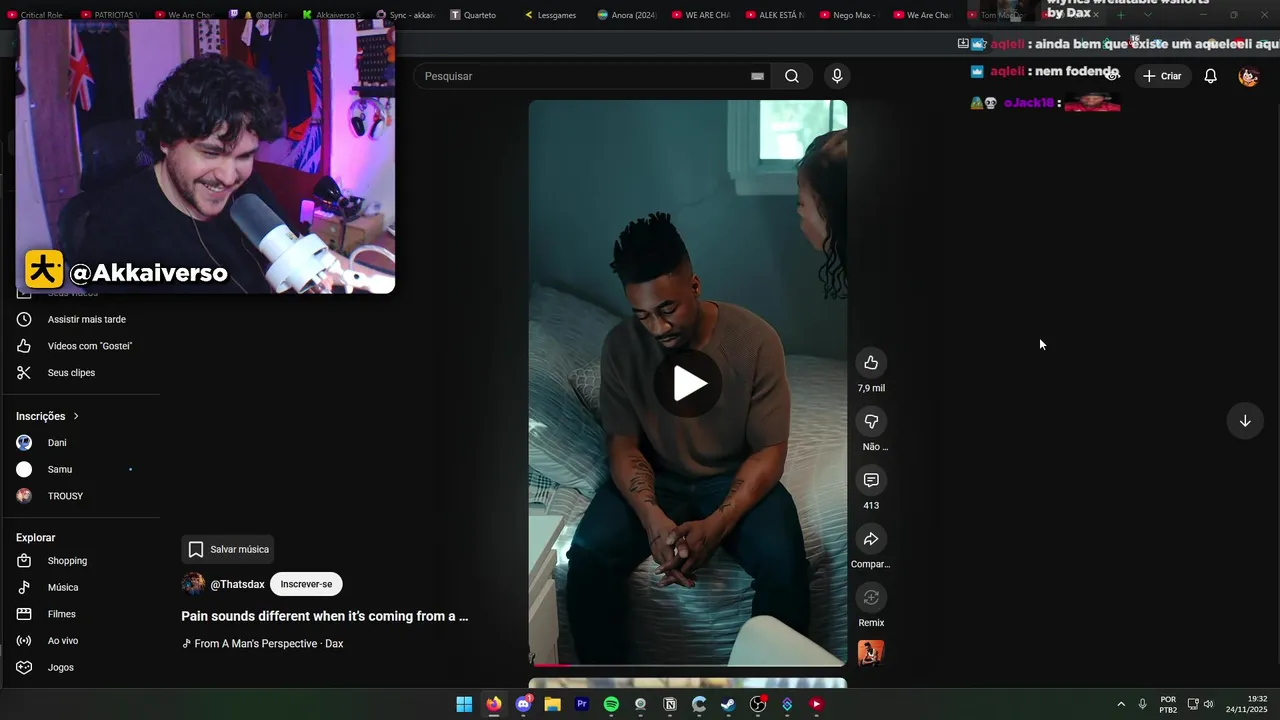
Task: Open YouTube notifications bell
Action: 1210,76
